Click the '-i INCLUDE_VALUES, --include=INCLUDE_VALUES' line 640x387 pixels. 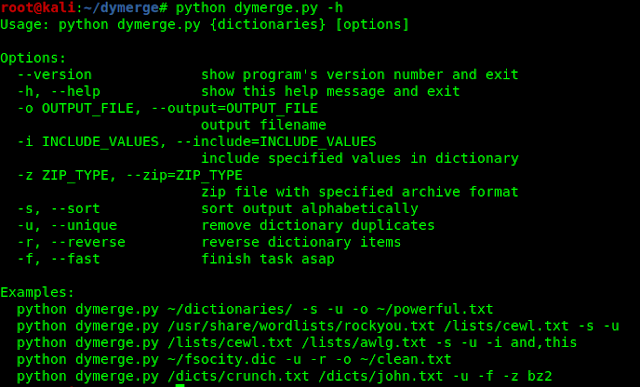tap(197, 142)
